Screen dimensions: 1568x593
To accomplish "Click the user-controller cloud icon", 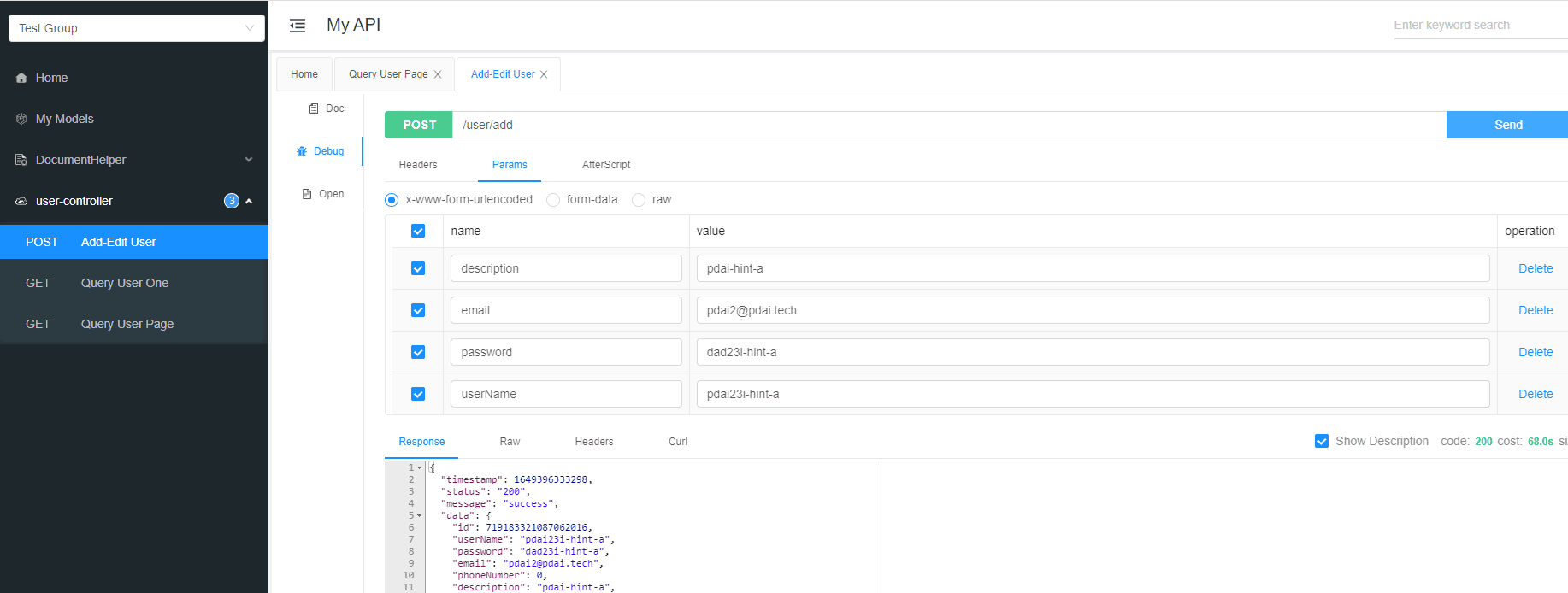I will click(x=21, y=201).
